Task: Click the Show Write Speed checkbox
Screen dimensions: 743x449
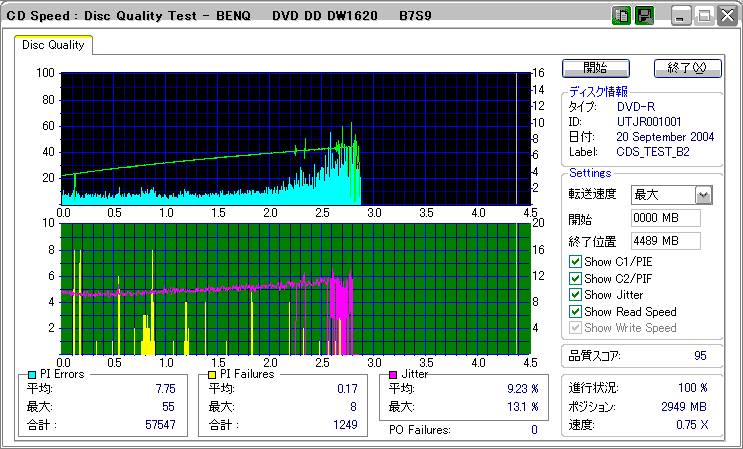Action: tap(575, 328)
